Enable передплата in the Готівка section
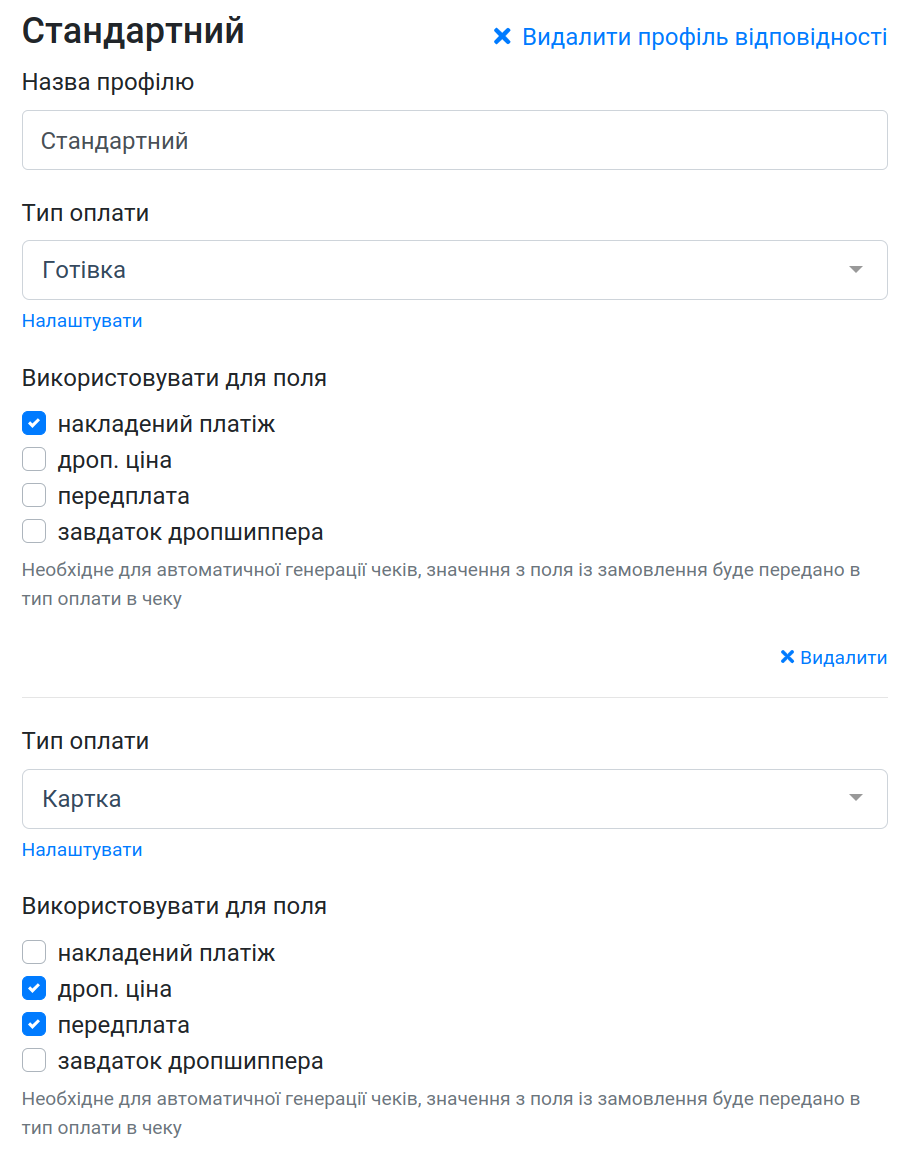The image size is (902, 1154). pos(34,495)
